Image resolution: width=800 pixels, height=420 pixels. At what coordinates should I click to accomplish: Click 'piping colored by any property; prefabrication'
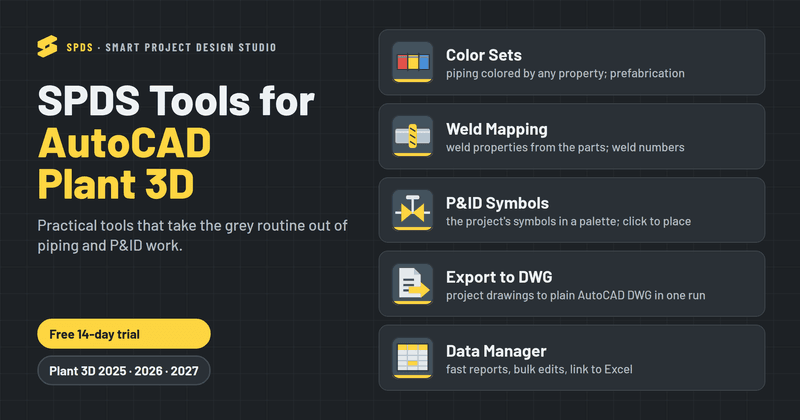[x=565, y=73]
